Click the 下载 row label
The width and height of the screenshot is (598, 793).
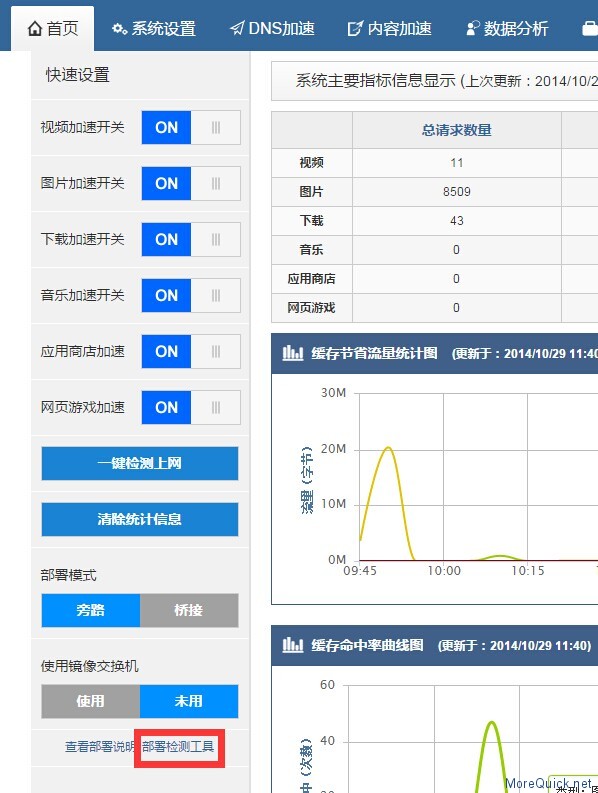[312, 221]
